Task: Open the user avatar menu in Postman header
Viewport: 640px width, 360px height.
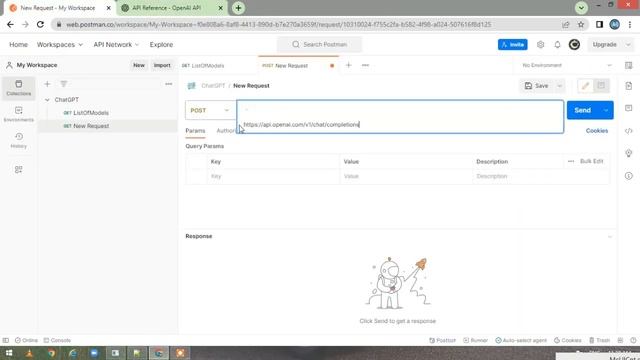Action: click(x=574, y=44)
